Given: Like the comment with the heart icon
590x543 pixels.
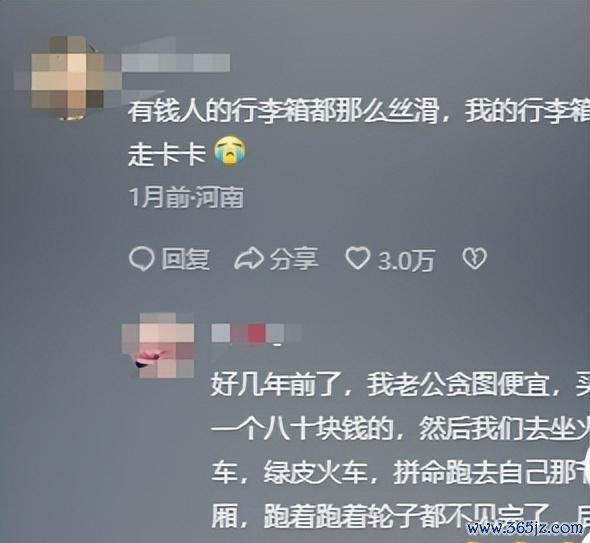Looking at the screenshot, I should tap(358, 259).
